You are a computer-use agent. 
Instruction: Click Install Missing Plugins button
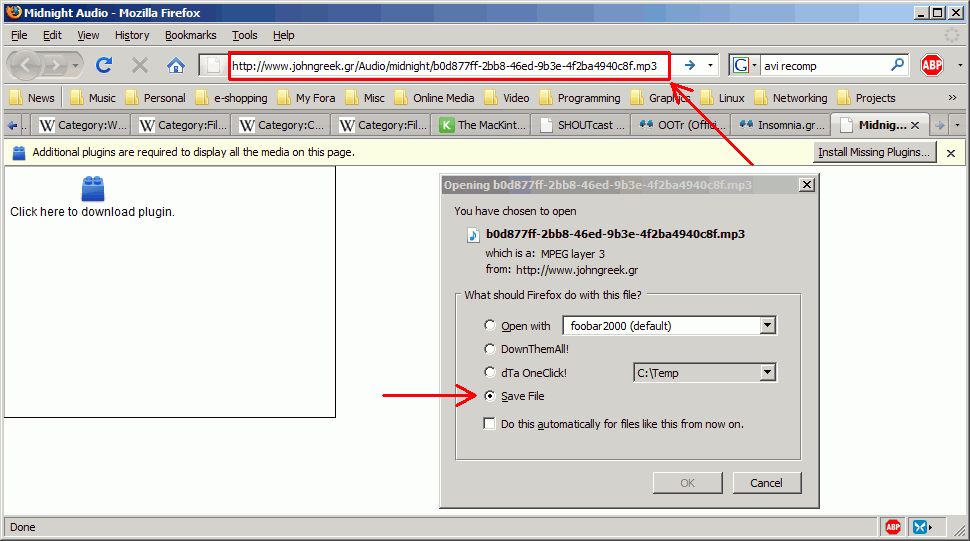pos(874,152)
